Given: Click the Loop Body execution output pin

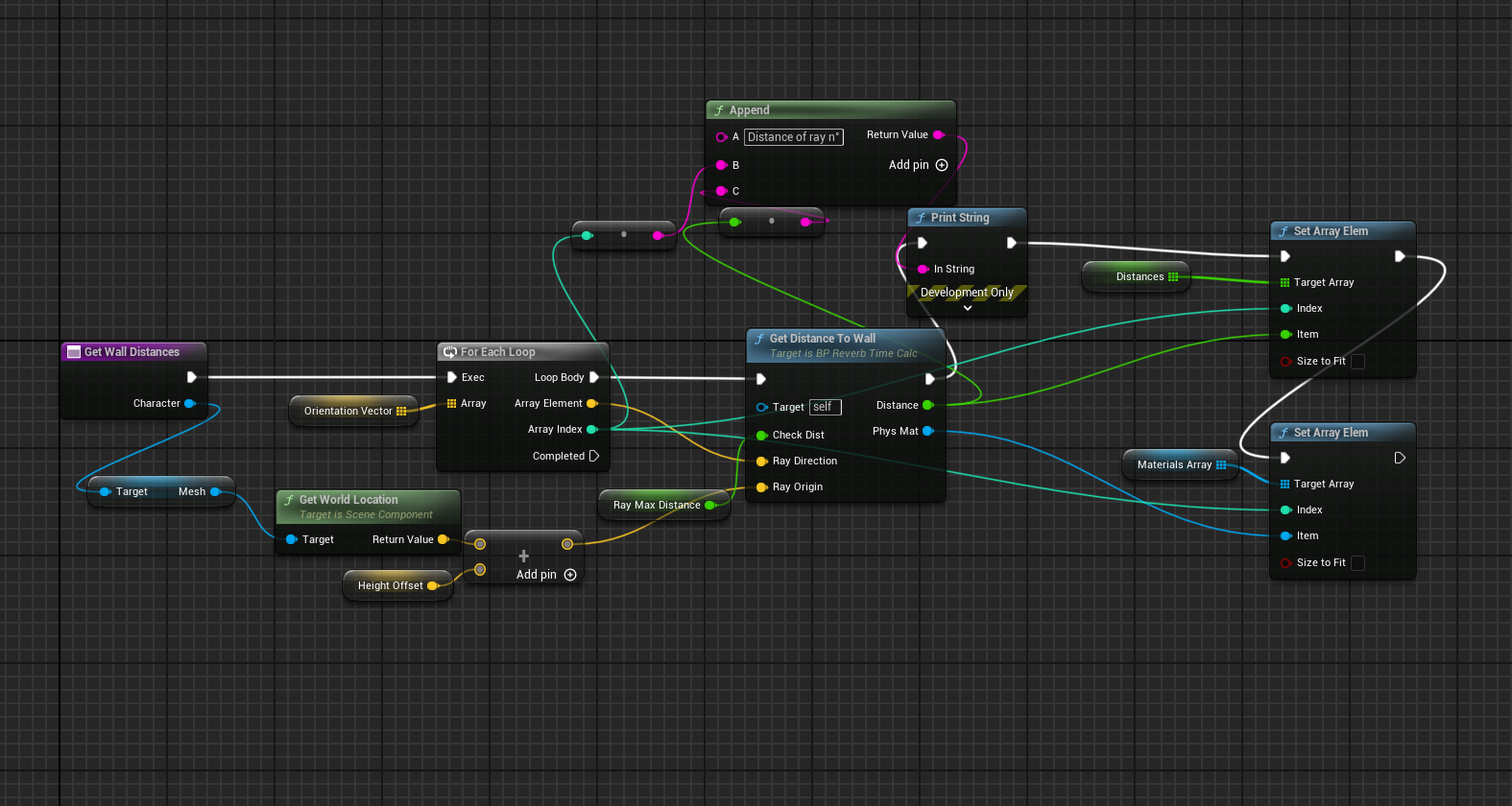Looking at the screenshot, I should 594,377.
